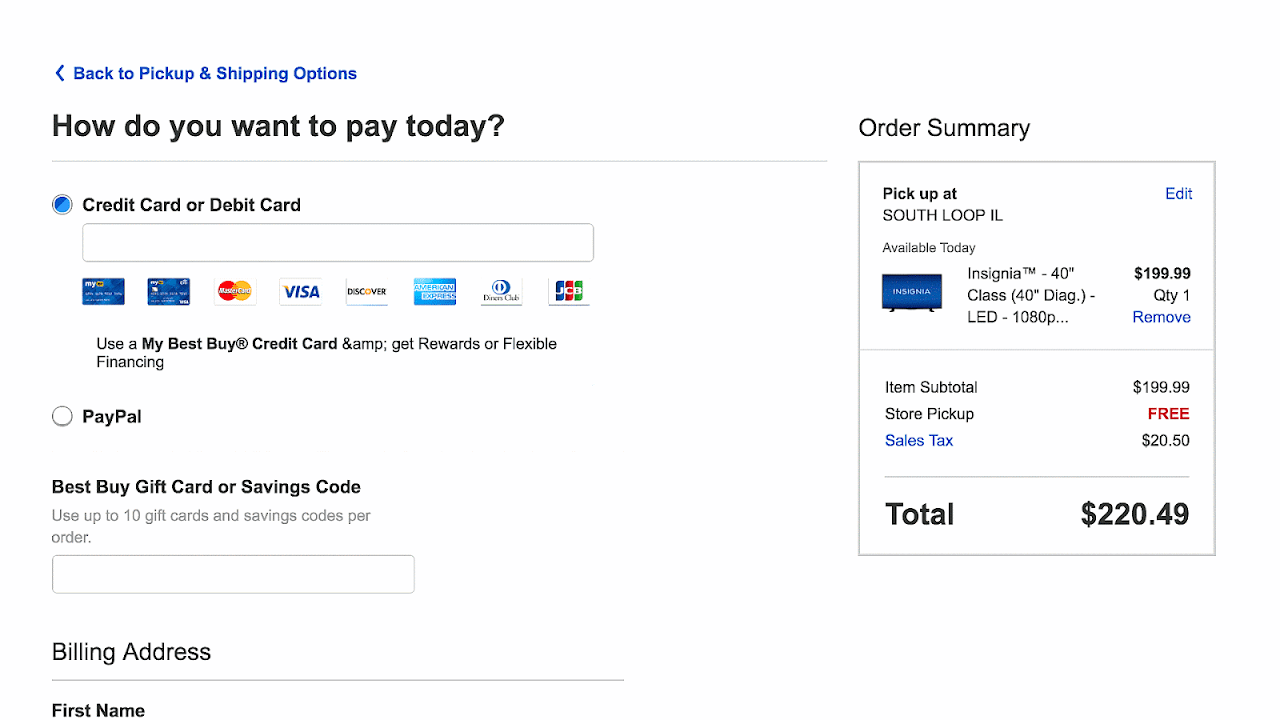Click the card number input field
Viewport: 1280px width, 720px height.
[x=337, y=242]
